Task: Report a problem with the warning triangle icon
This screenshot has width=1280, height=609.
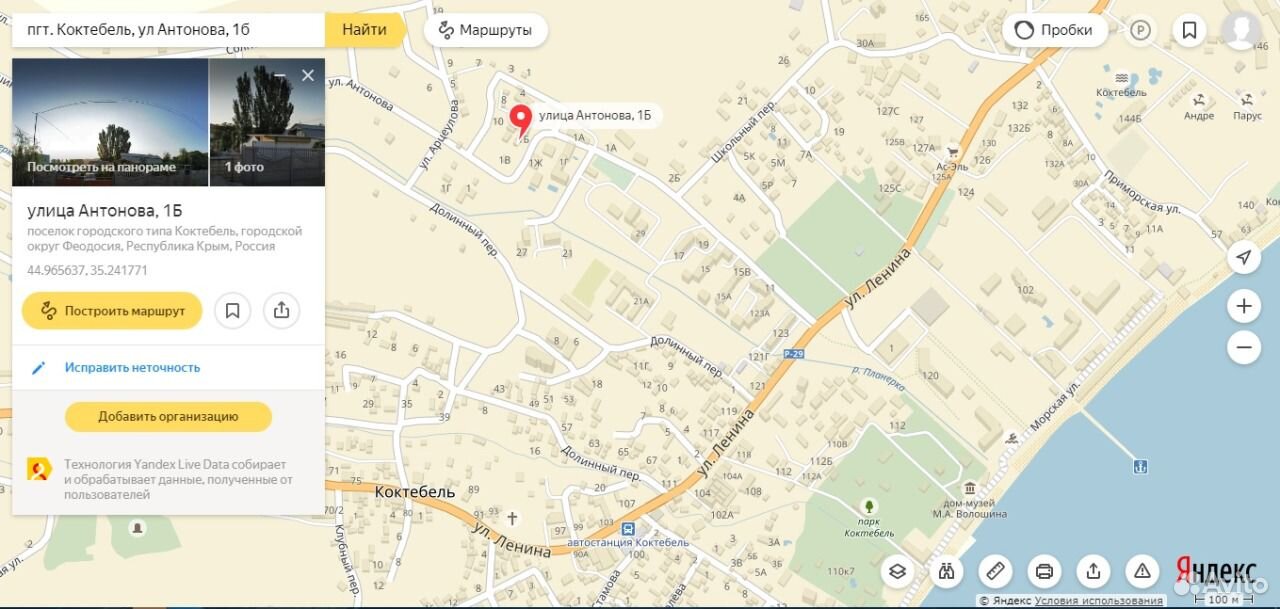Action: click(x=1142, y=571)
